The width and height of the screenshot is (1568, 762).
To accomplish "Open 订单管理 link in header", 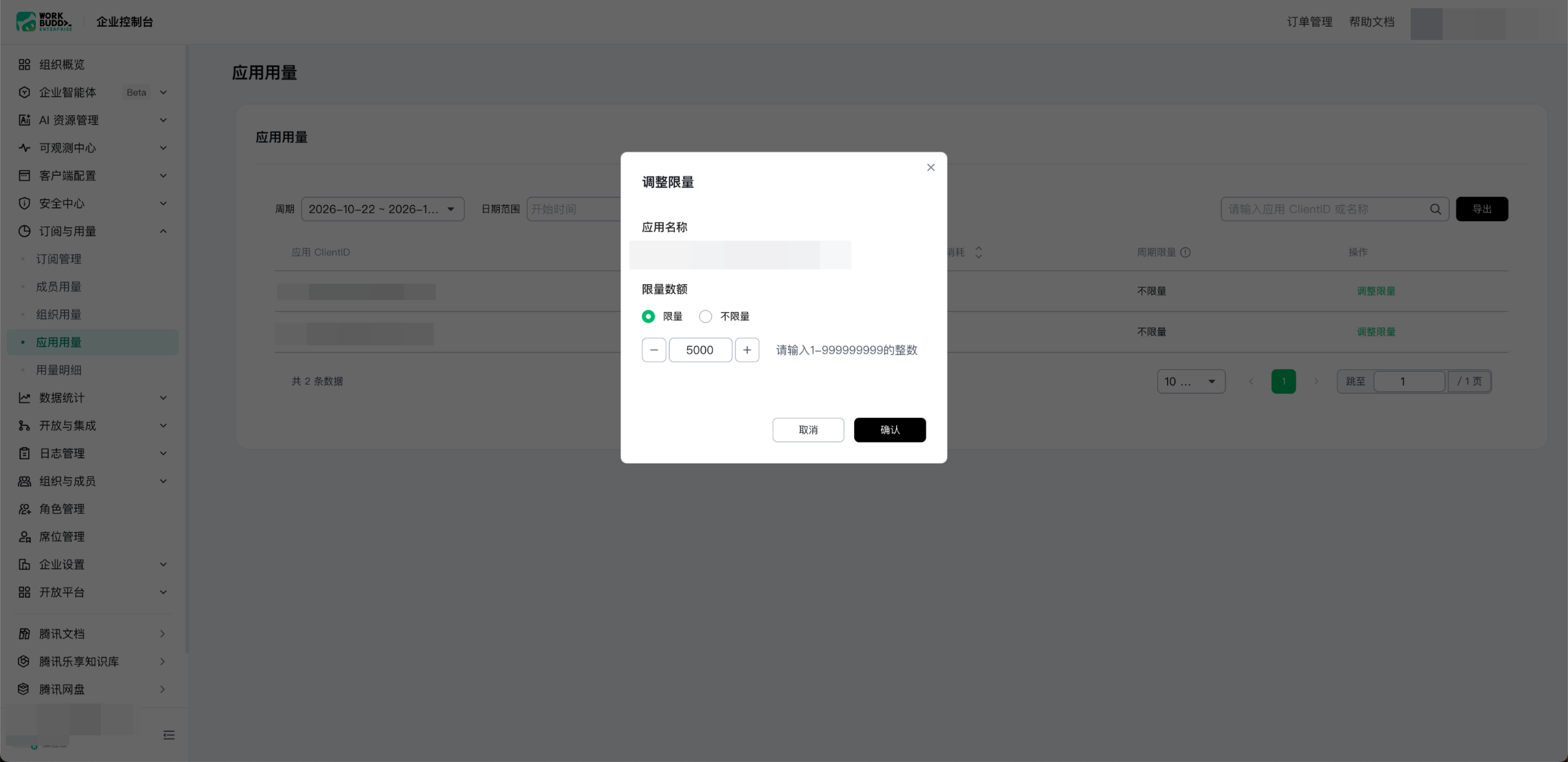I will click(x=1309, y=22).
